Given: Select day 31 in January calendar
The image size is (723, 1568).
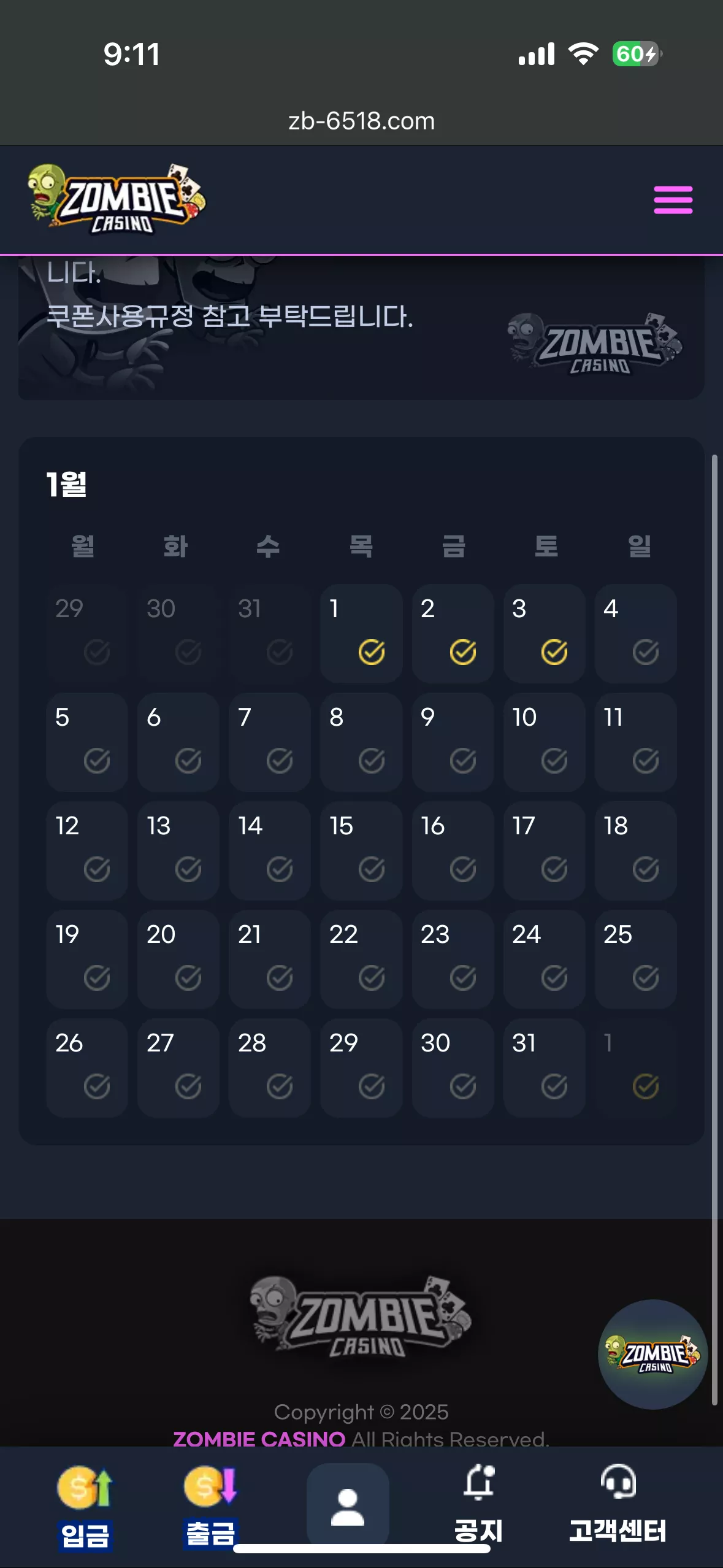Looking at the screenshot, I should 544,1067.
